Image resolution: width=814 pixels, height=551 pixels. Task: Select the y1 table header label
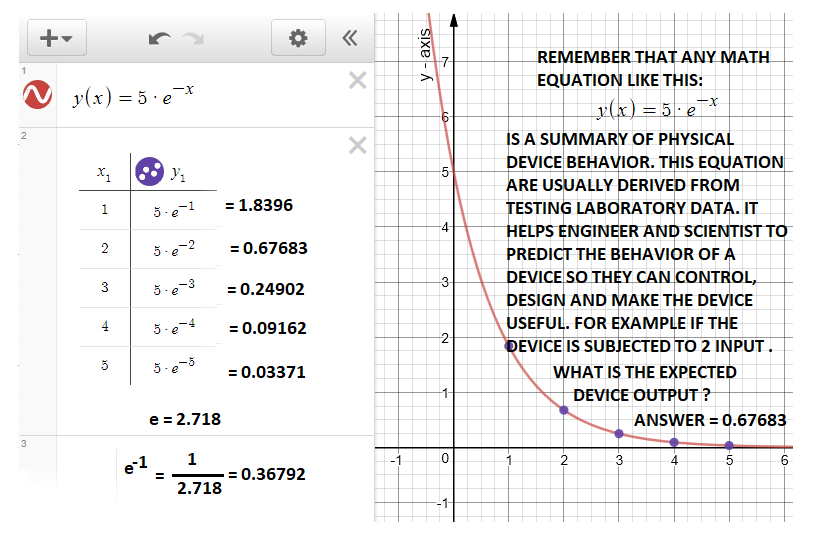tap(177, 173)
